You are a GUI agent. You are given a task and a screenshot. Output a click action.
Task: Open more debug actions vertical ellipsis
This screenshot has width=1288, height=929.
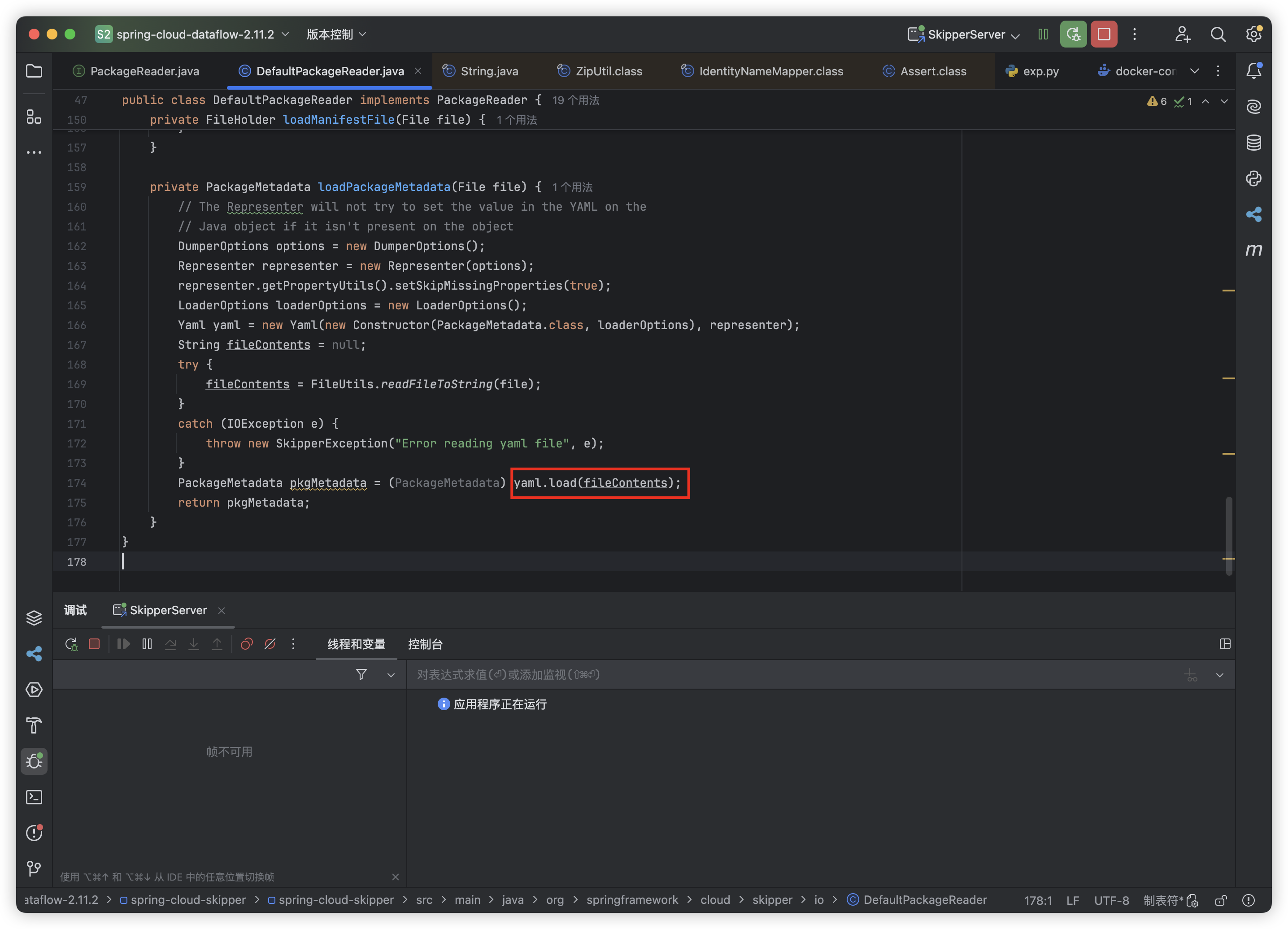pos(293,644)
